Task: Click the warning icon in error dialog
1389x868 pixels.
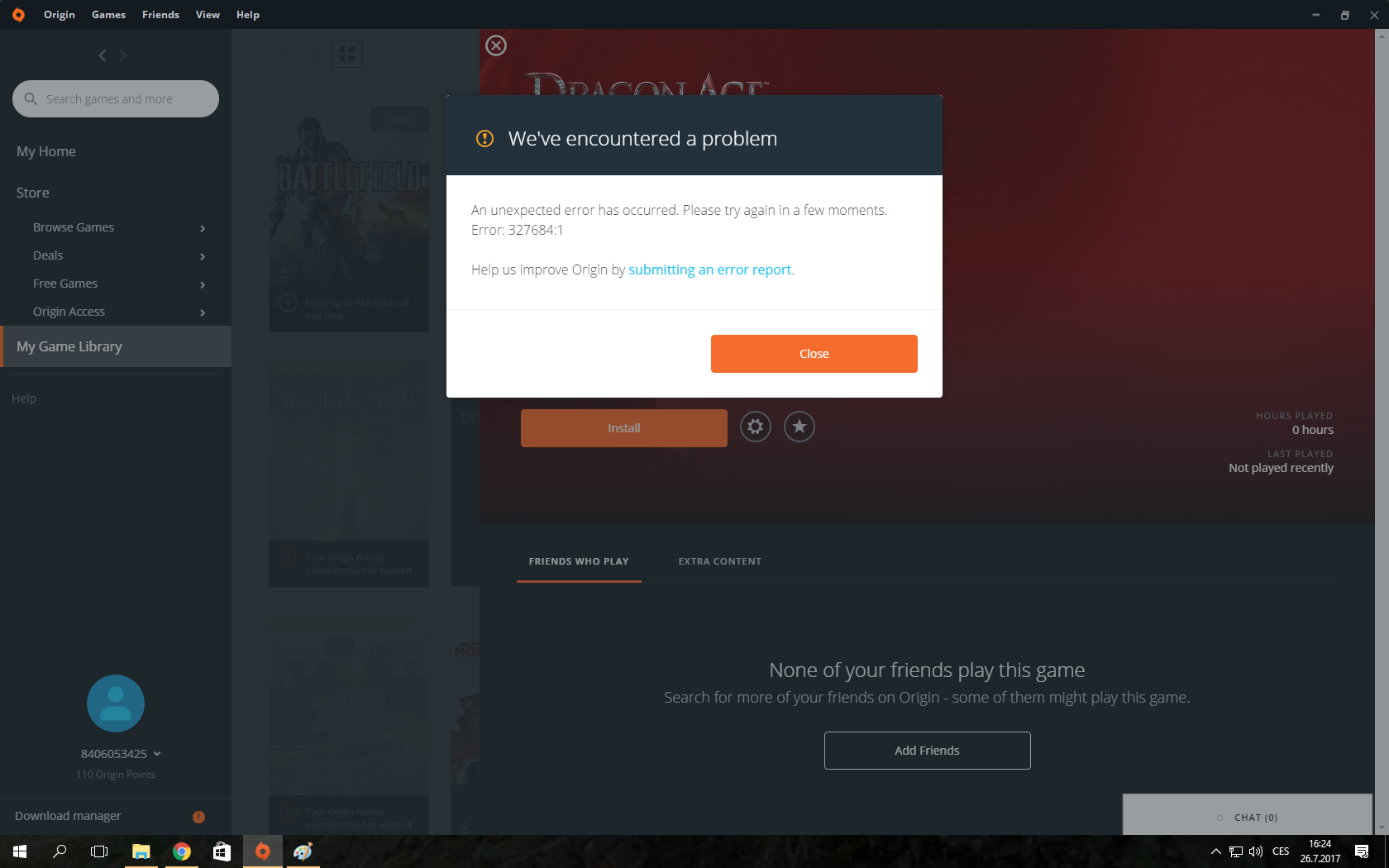Action: pos(484,138)
